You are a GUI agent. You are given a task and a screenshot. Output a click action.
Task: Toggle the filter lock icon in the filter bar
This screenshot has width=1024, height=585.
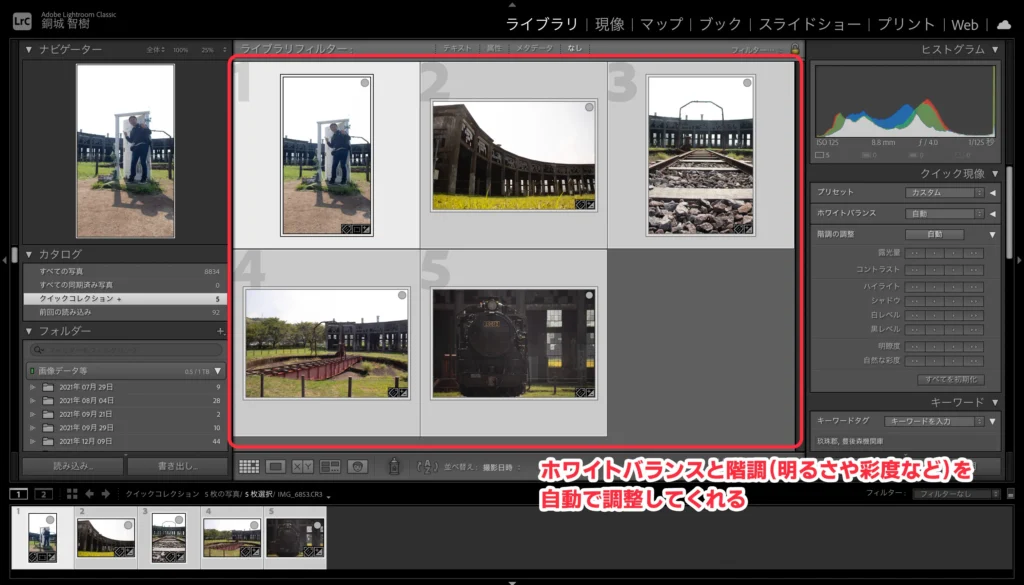[794, 48]
